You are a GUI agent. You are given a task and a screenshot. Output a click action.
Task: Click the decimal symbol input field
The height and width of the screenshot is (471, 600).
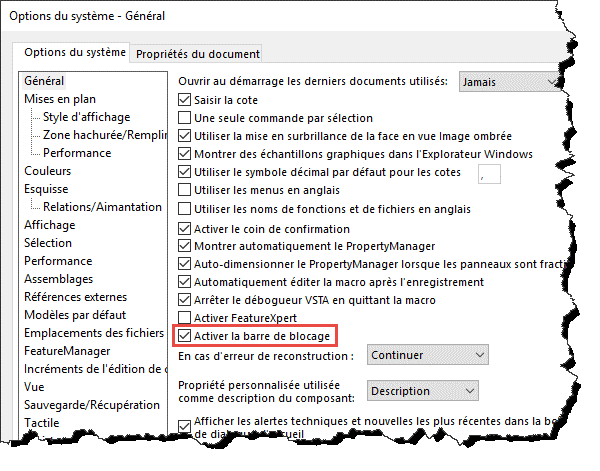tap(489, 174)
